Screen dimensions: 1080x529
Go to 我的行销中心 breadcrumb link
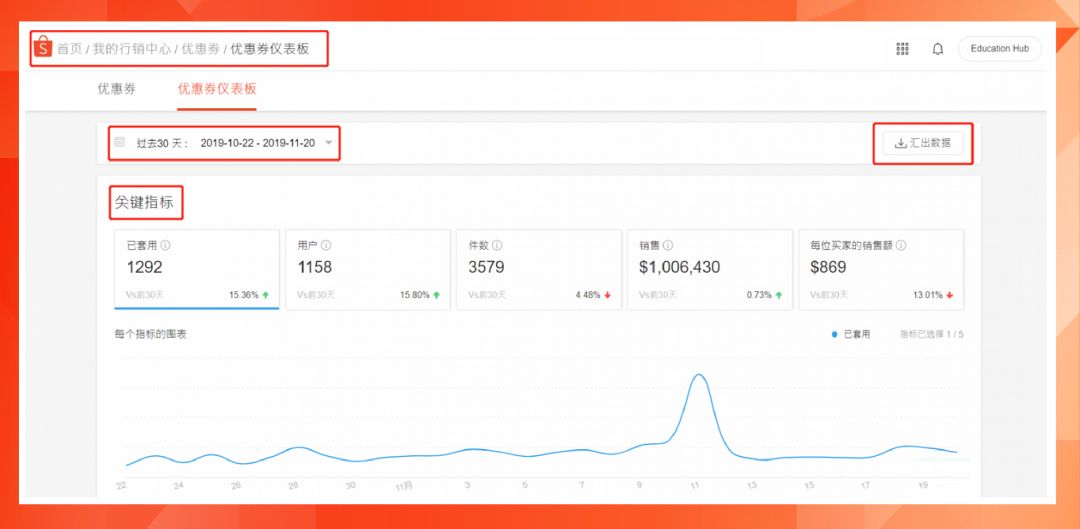[131, 49]
